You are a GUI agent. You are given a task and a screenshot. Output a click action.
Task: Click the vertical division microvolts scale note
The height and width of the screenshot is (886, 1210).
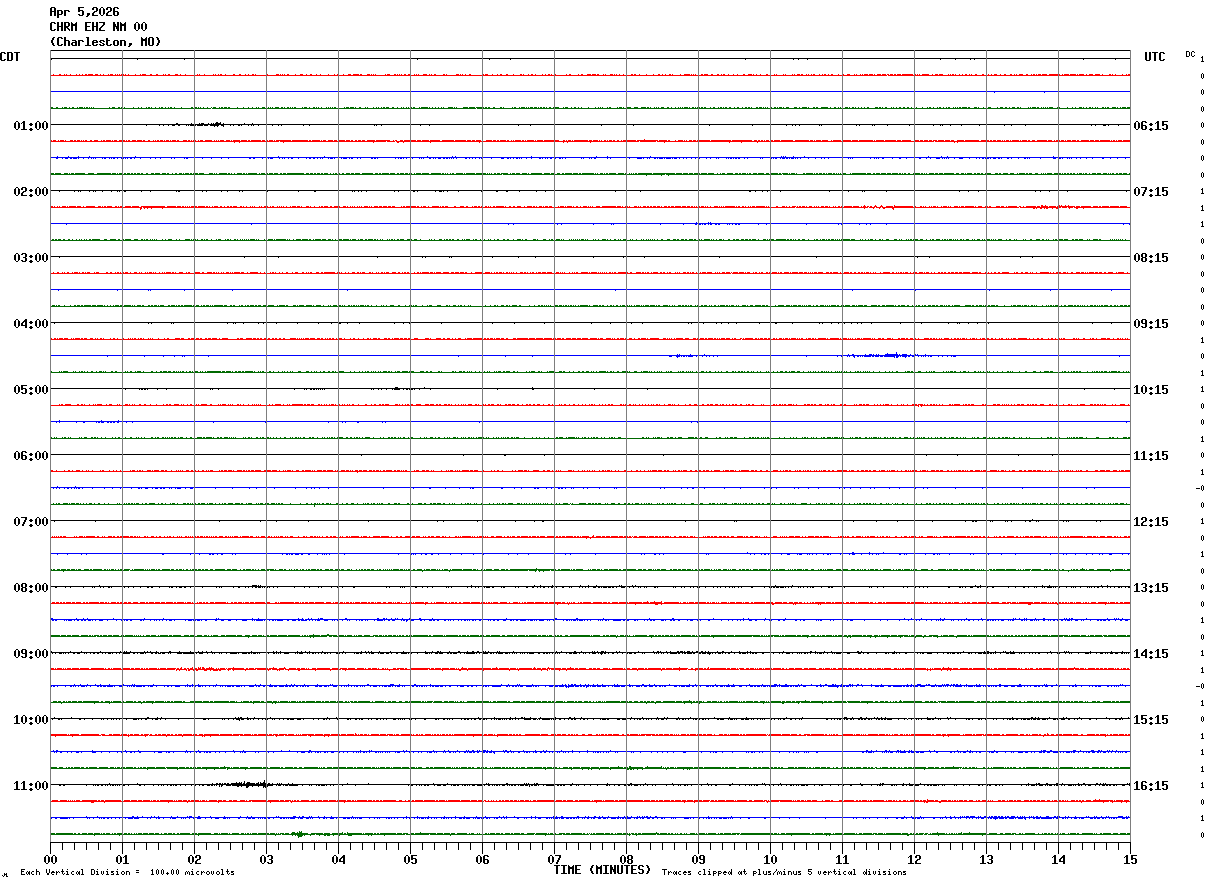tap(127, 873)
